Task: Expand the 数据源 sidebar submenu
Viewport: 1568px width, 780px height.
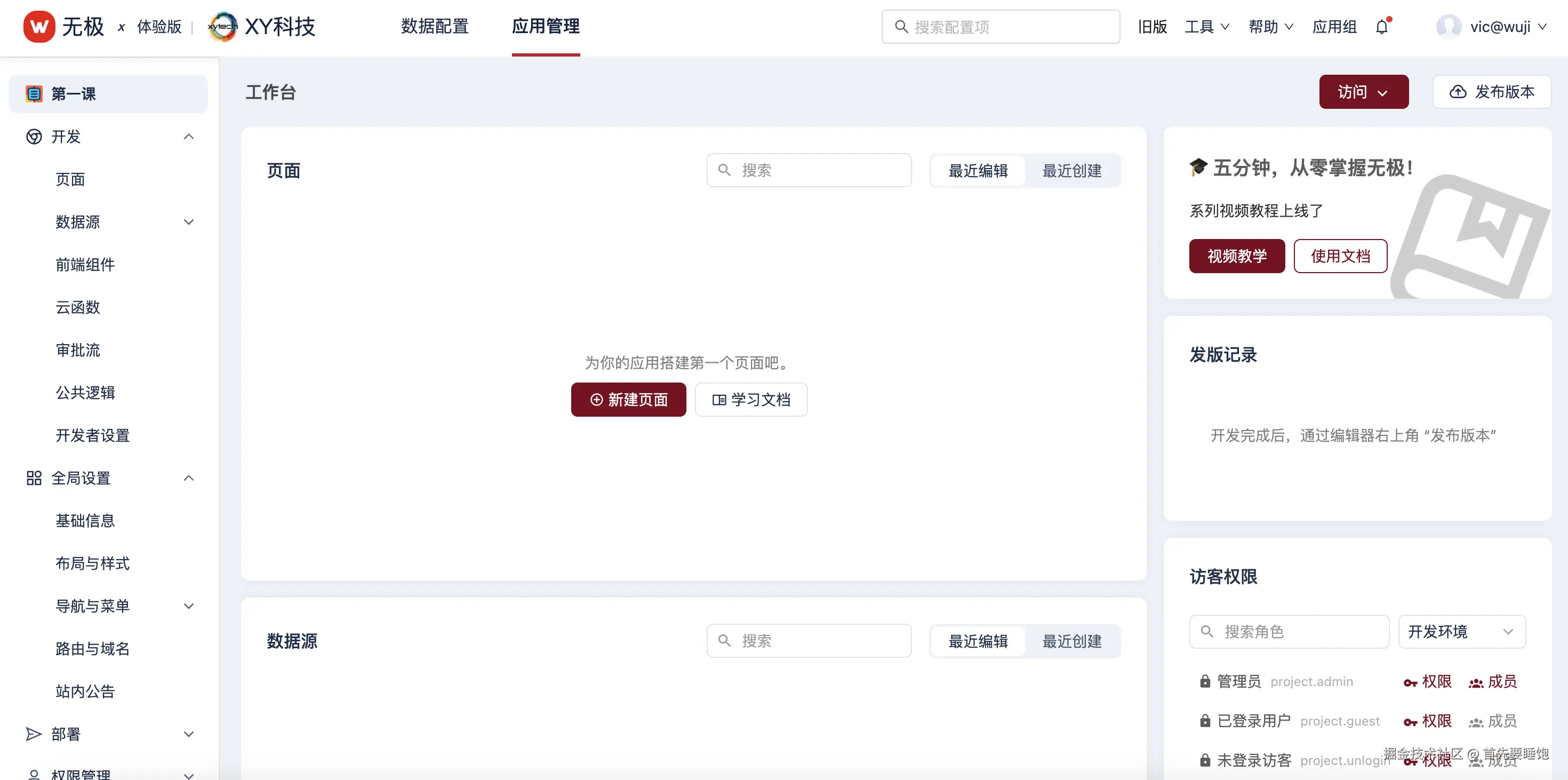Action: (x=189, y=222)
